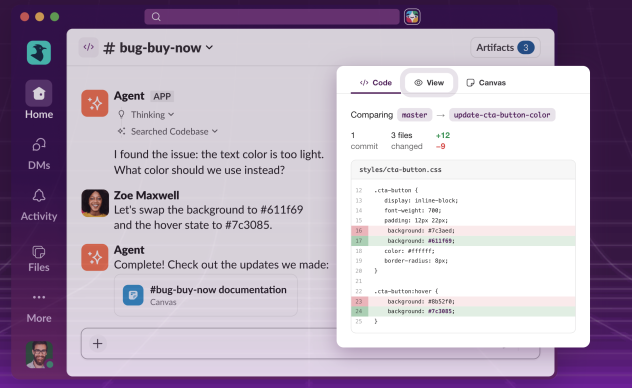Open DMs from the sidebar
632x388 pixels.
click(x=39, y=154)
